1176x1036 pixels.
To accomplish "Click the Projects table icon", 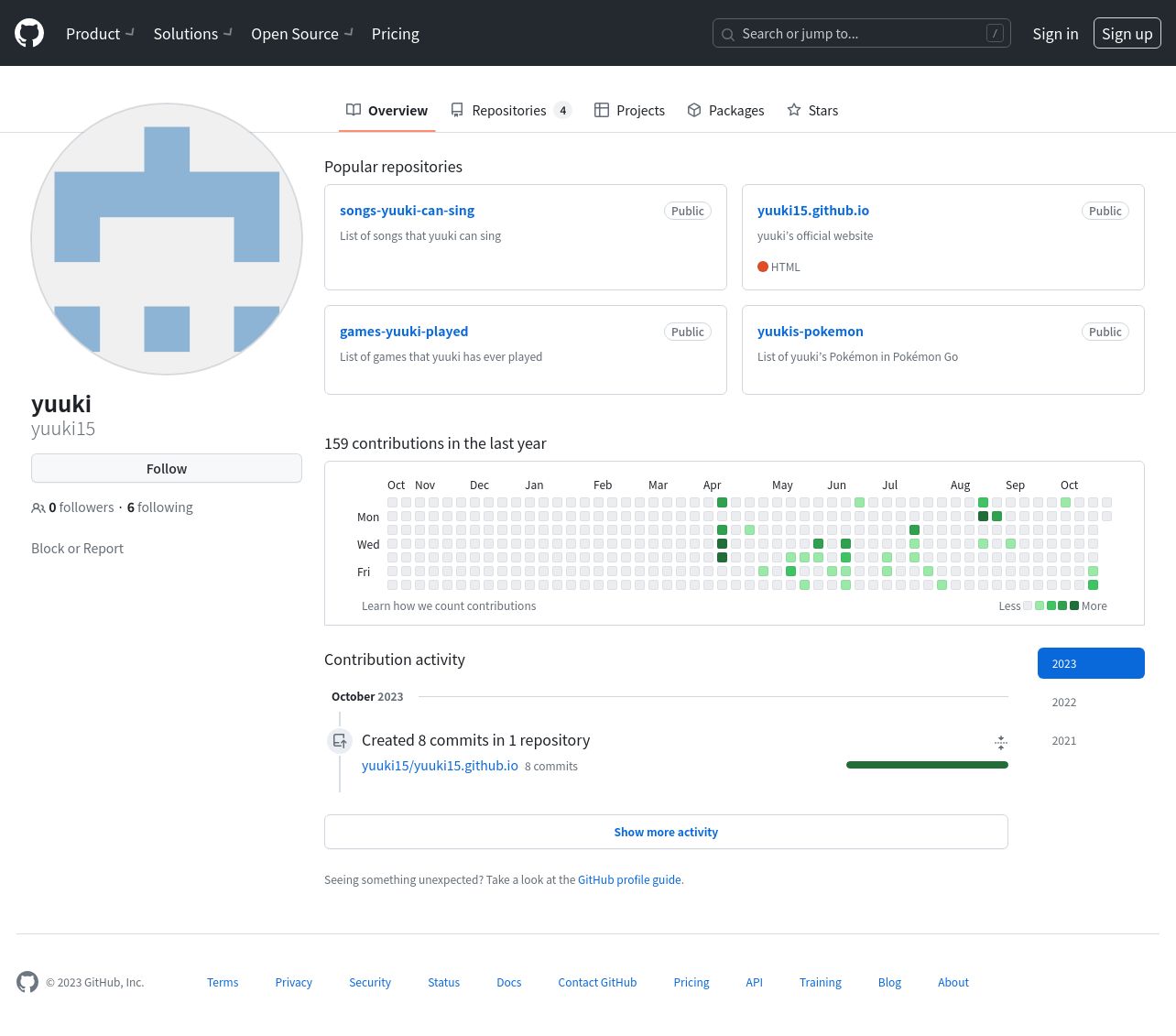I will (602, 110).
